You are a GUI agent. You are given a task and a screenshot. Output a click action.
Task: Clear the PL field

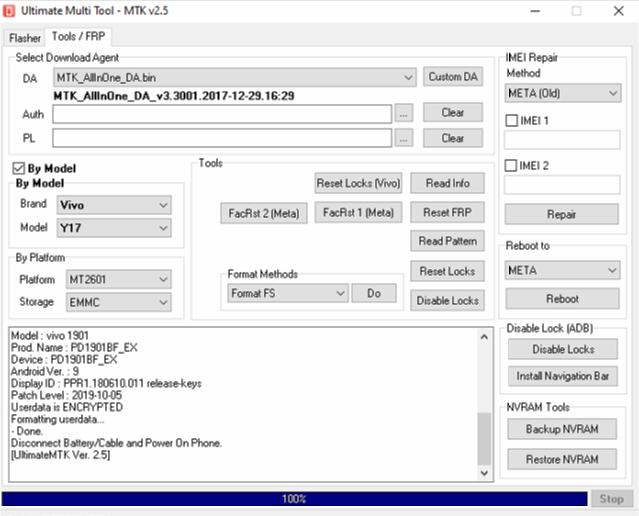[x=453, y=138]
